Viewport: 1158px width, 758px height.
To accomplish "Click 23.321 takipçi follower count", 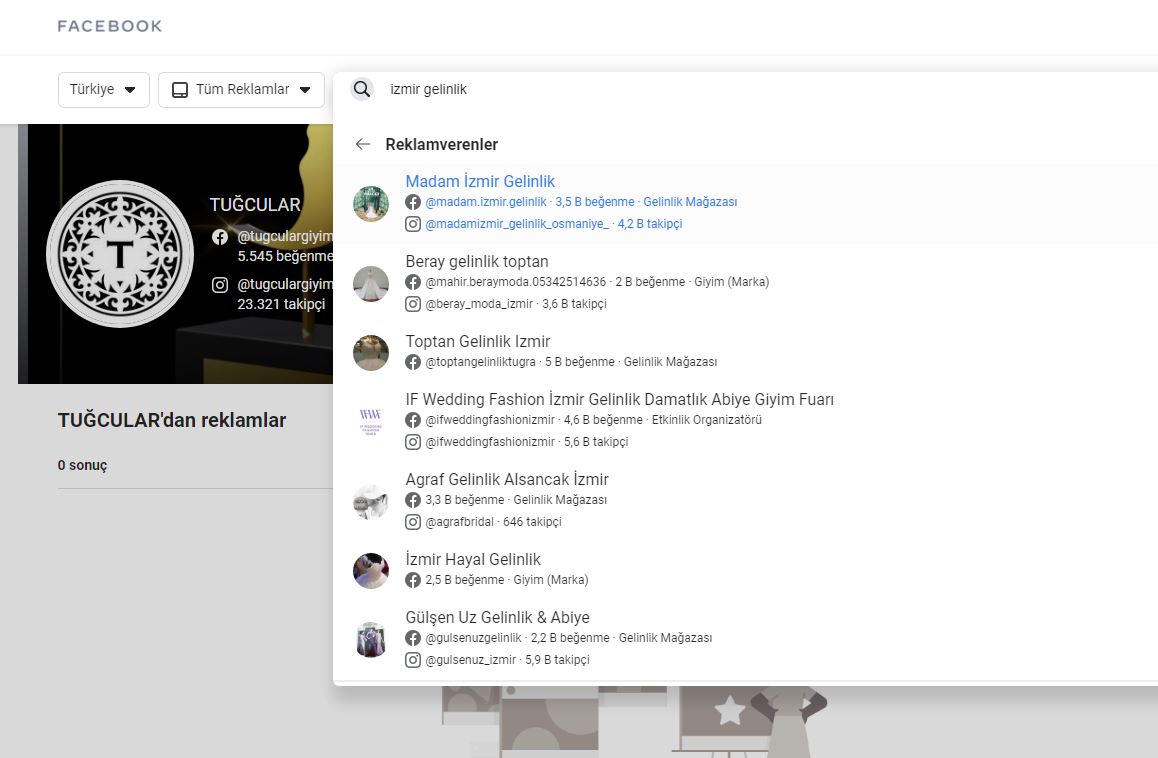I will click(x=281, y=304).
